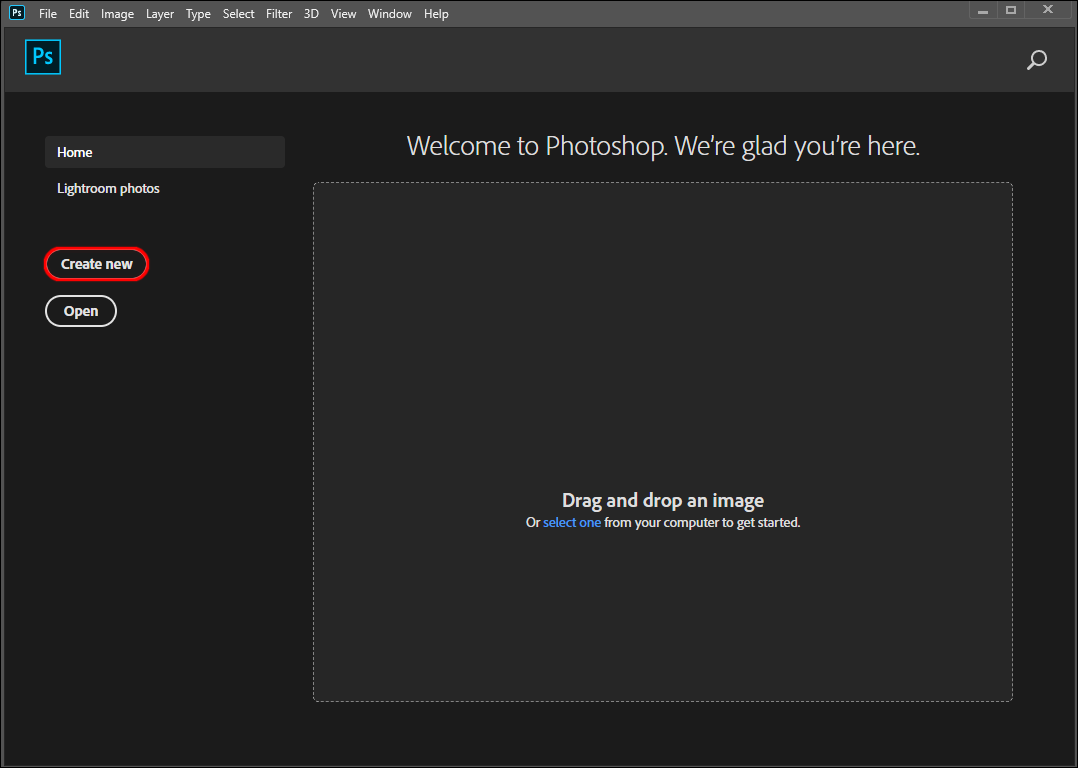The image size is (1078, 768).
Task: Maximize the Photoshop window
Action: pyautogui.click(x=1011, y=10)
